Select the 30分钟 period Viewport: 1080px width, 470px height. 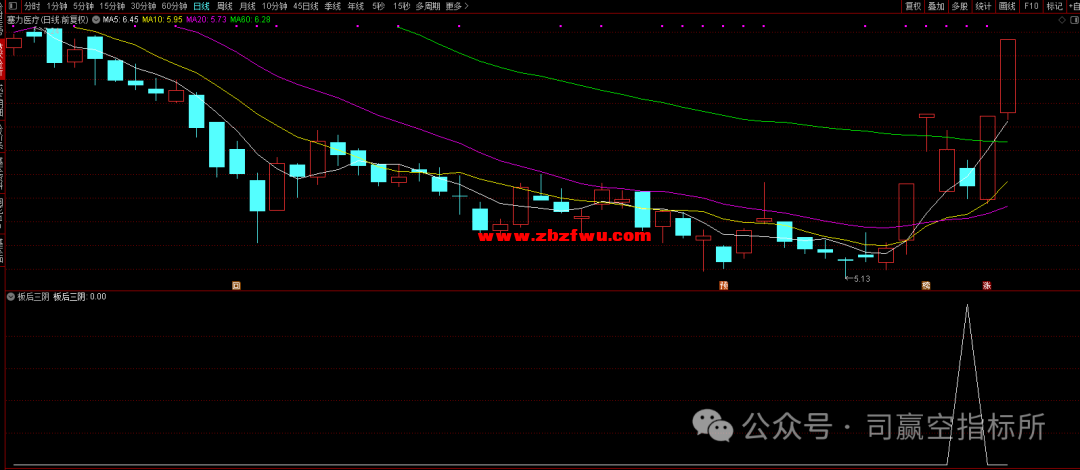(143, 6)
